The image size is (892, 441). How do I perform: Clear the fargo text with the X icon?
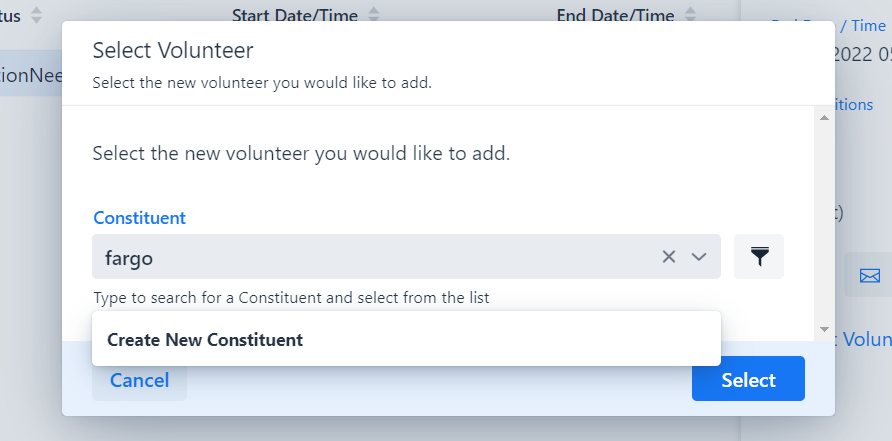(668, 257)
